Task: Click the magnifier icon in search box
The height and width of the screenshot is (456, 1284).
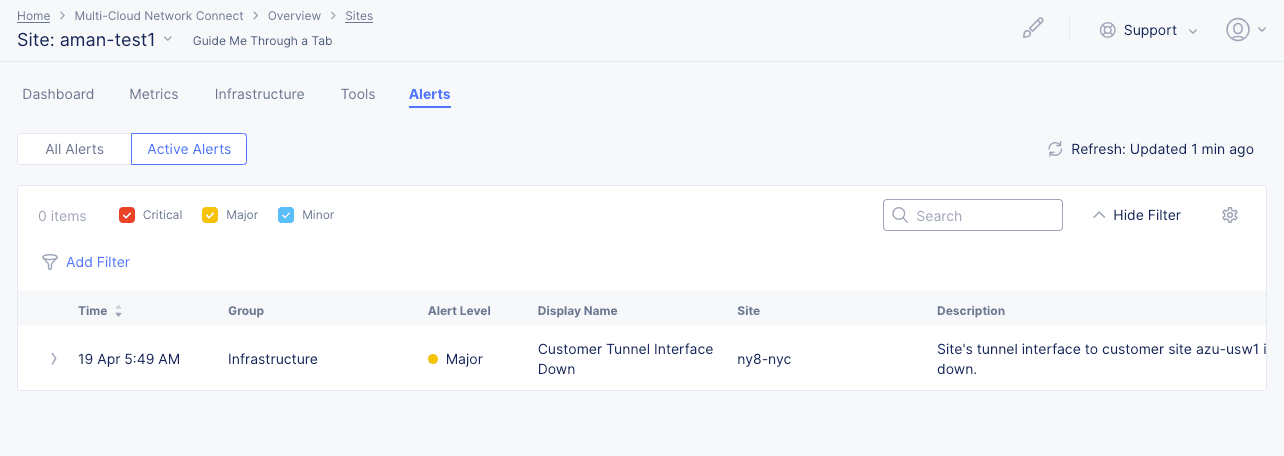Action: pos(900,215)
